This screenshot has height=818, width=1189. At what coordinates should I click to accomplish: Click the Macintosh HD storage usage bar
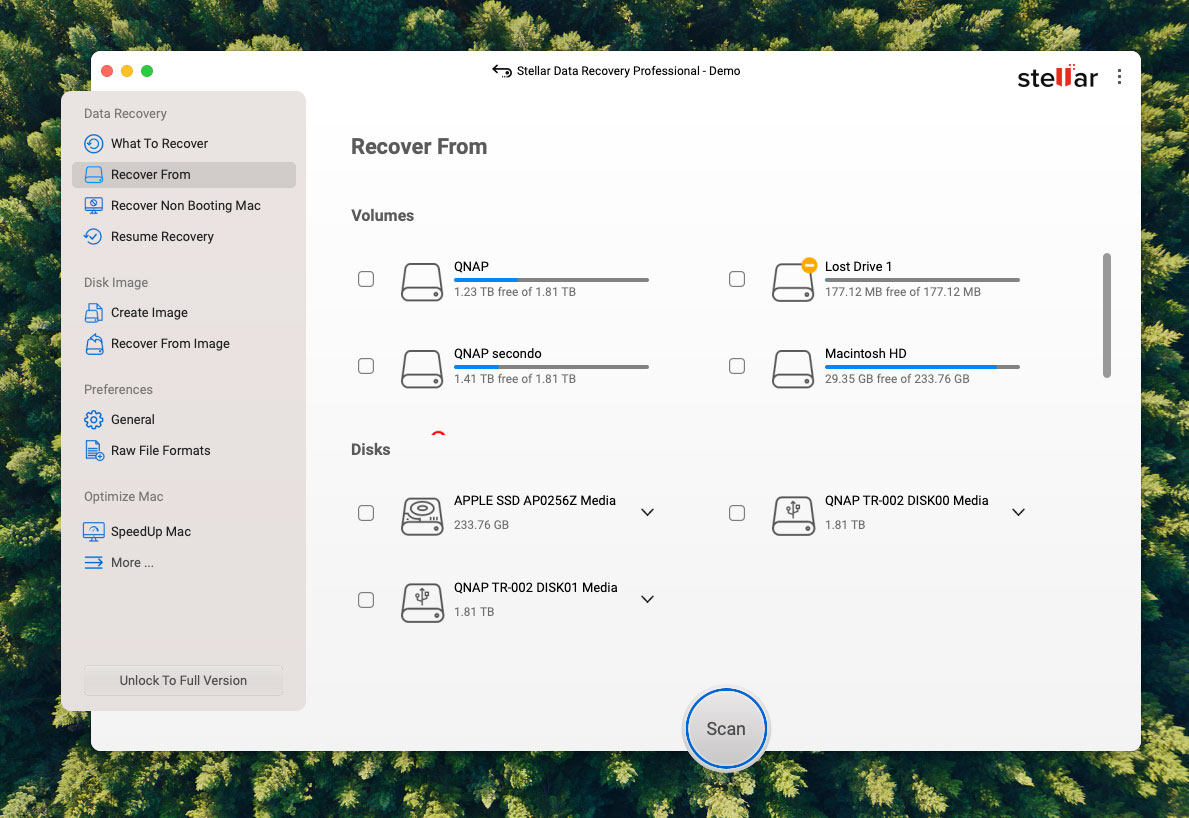(922, 367)
